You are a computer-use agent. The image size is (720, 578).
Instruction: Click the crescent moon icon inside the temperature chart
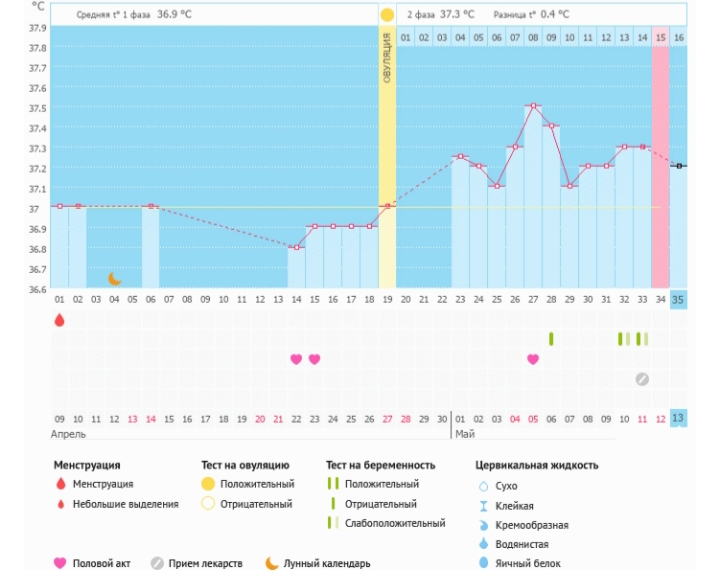tap(114, 278)
